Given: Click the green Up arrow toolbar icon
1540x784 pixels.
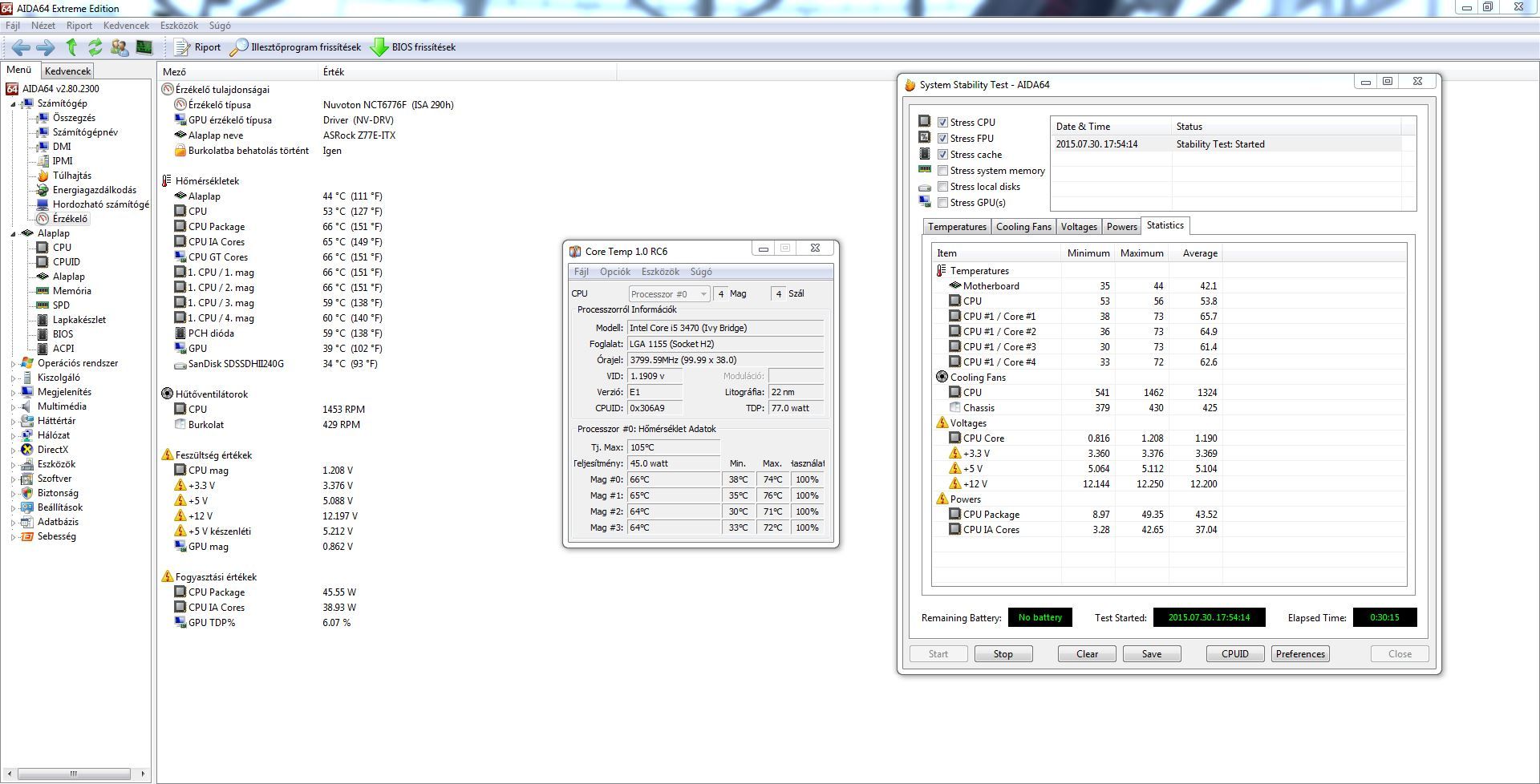Looking at the screenshot, I should click(x=71, y=47).
